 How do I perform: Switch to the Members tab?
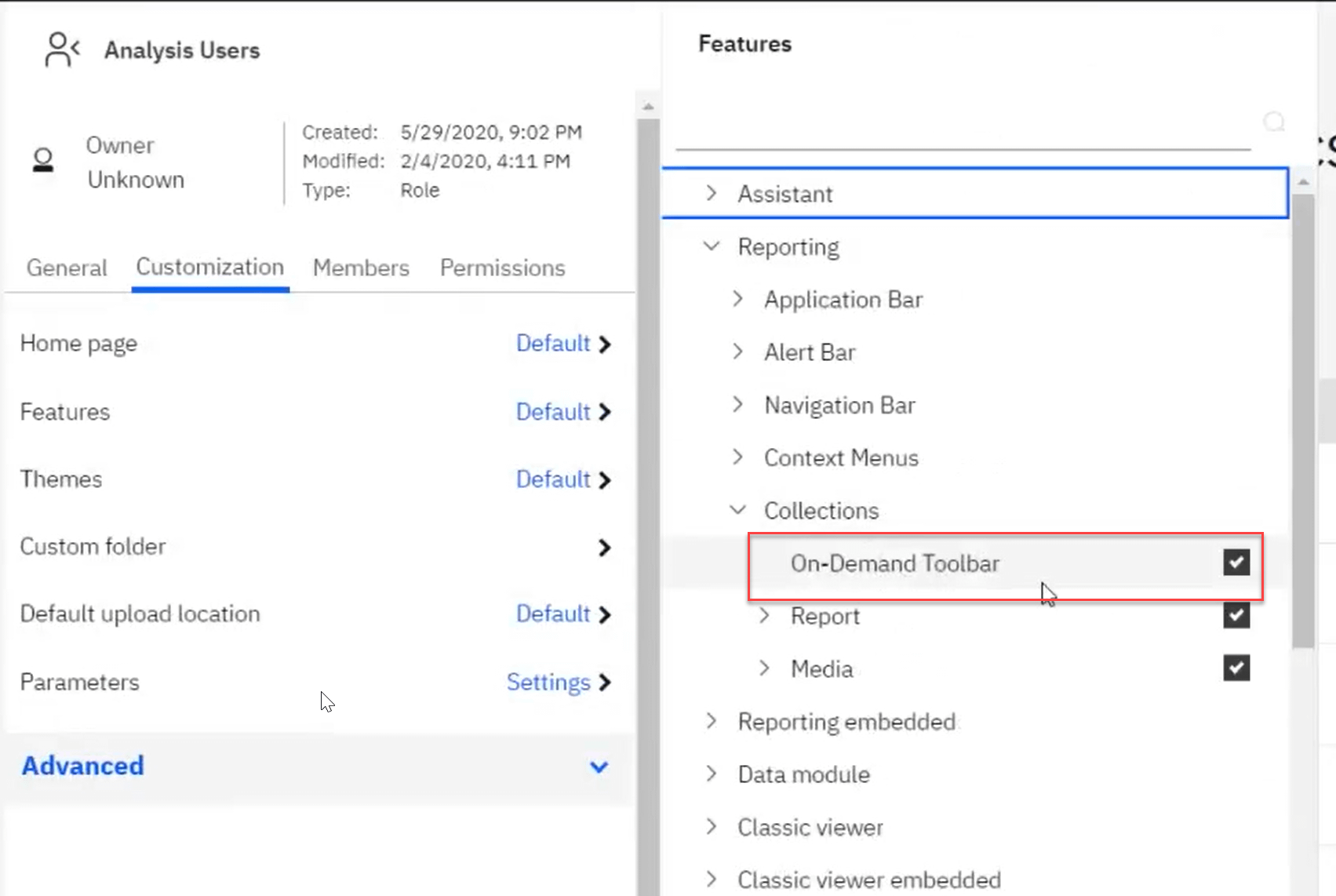(361, 268)
